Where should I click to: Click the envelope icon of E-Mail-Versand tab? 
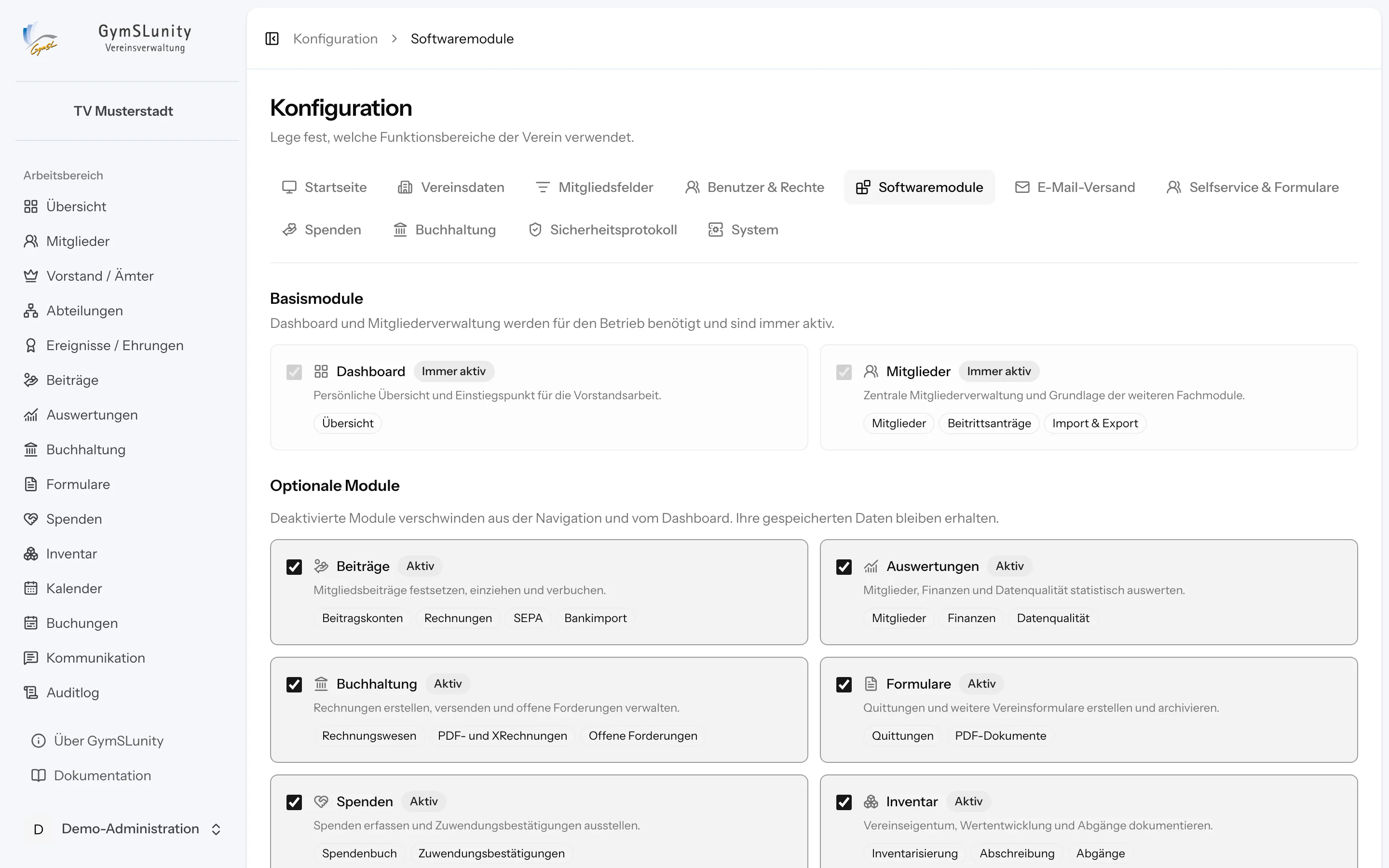click(x=1022, y=187)
